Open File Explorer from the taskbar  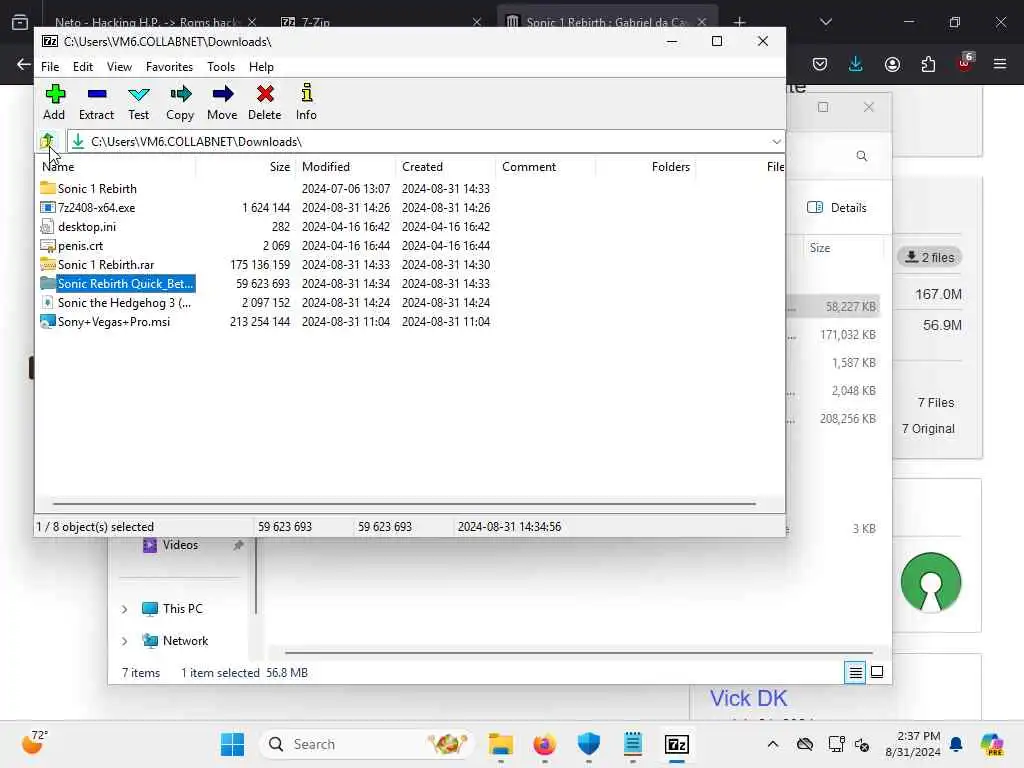[501, 744]
